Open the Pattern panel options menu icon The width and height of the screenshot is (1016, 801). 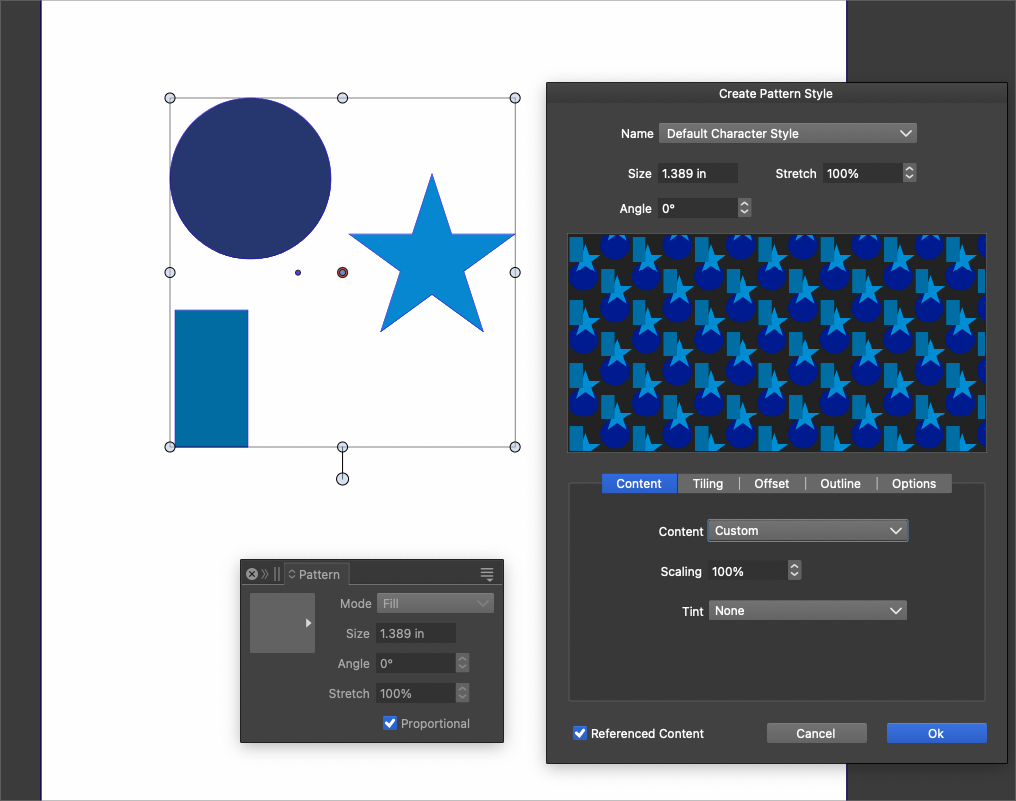tap(487, 574)
